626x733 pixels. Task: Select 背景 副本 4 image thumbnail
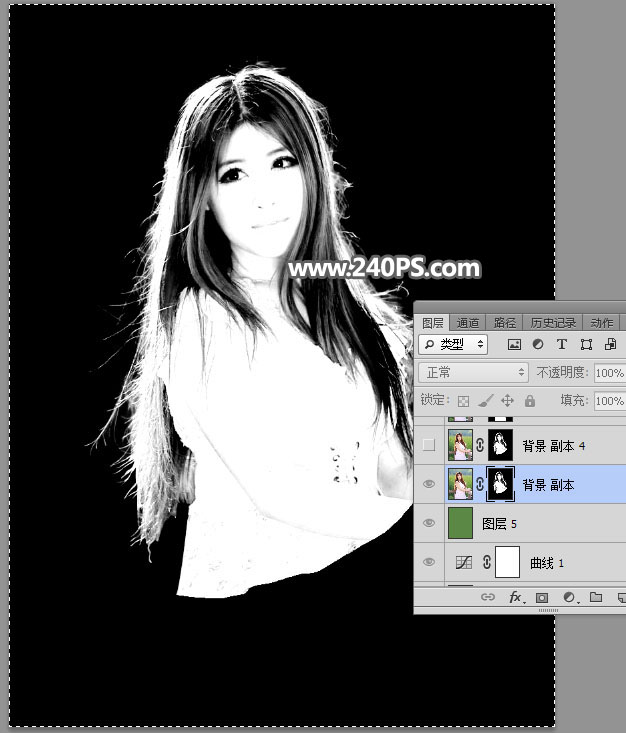click(461, 445)
